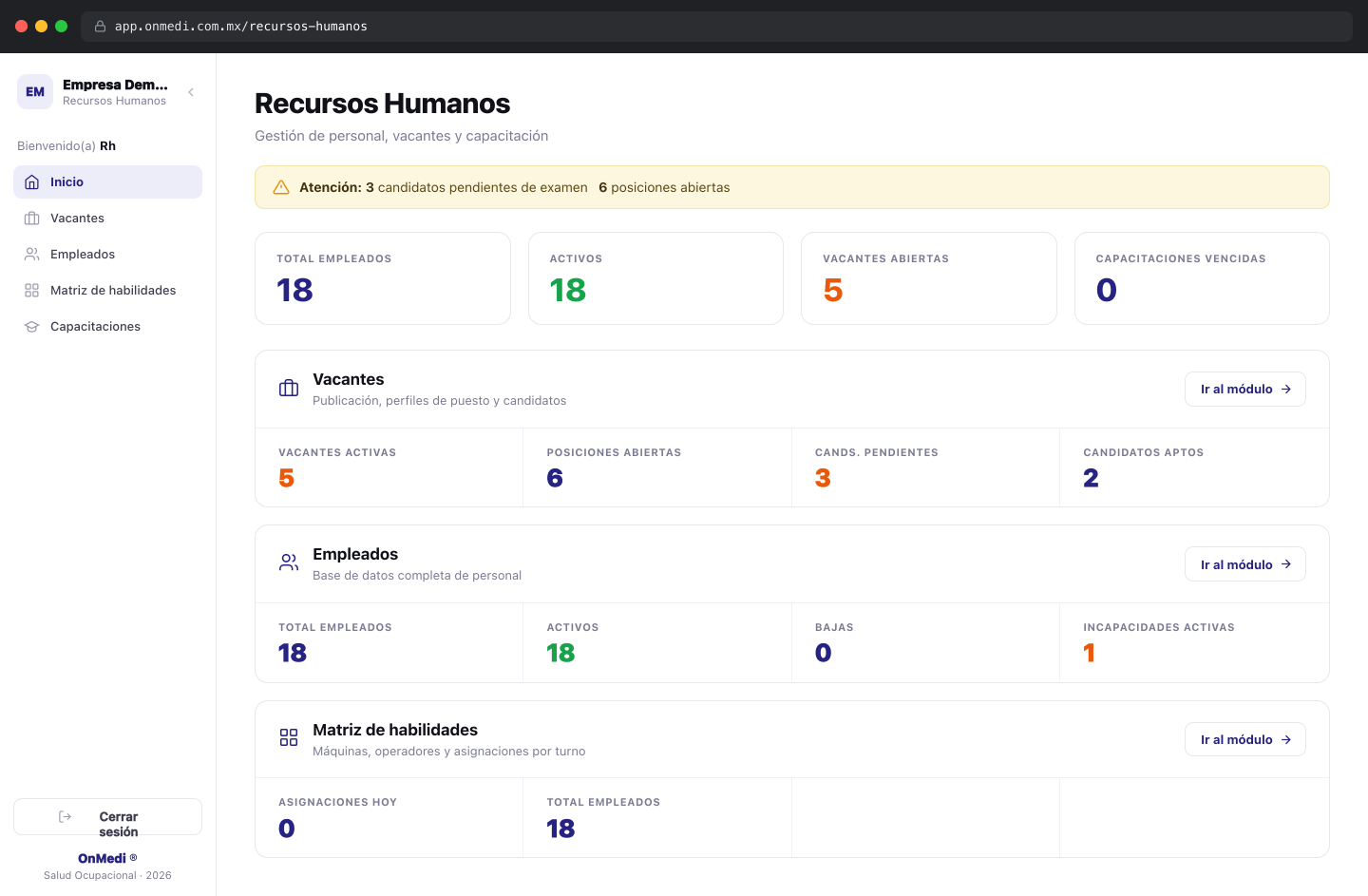The image size is (1368, 896).
Task: Click the logout icon beside Cerrar sesión
Action: (x=66, y=817)
